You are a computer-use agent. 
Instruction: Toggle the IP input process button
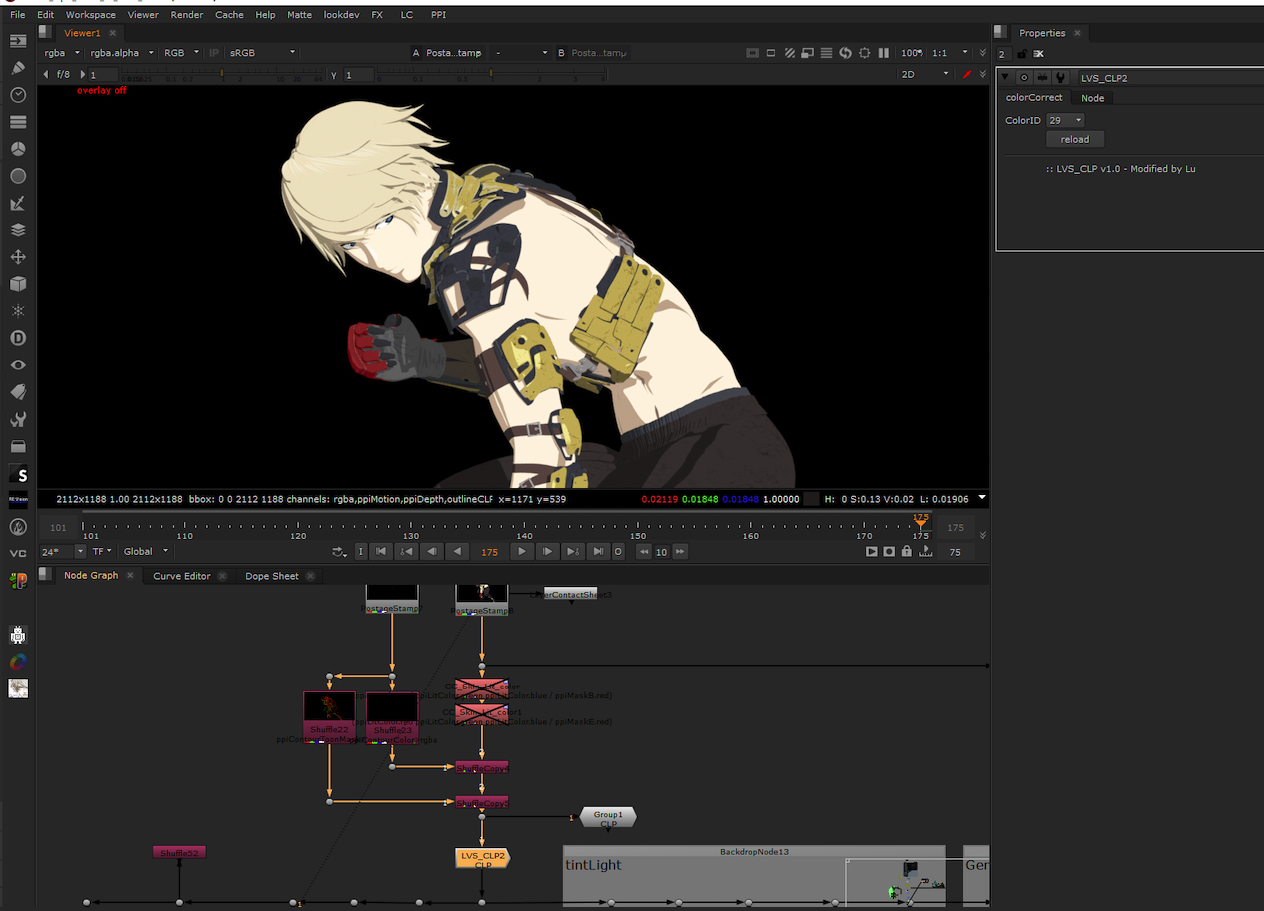tap(214, 52)
